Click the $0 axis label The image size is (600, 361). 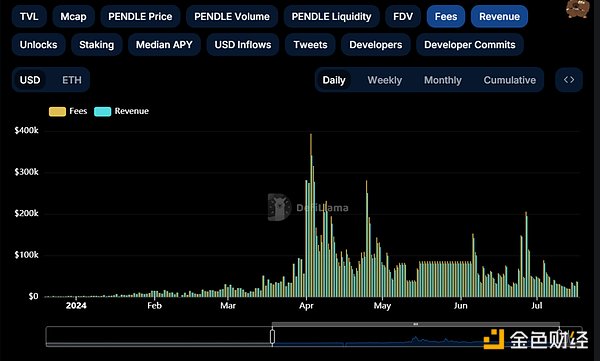click(x=33, y=296)
